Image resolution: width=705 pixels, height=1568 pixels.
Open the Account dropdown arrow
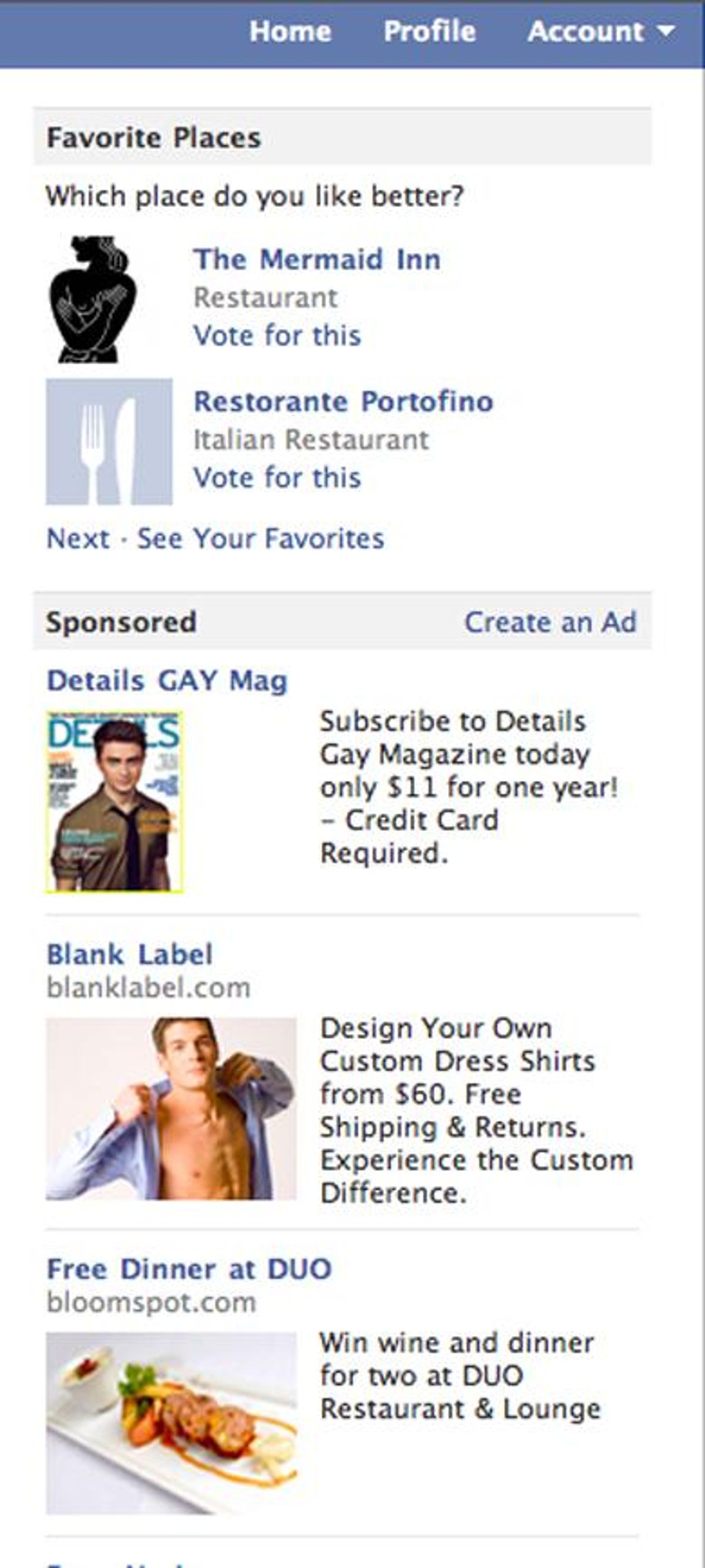tap(667, 31)
